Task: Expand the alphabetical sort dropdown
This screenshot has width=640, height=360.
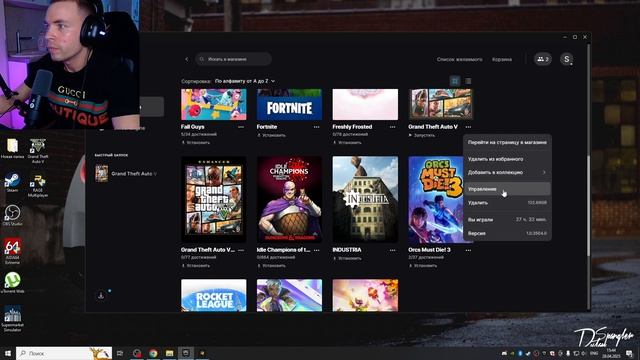Action: tap(245, 81)
